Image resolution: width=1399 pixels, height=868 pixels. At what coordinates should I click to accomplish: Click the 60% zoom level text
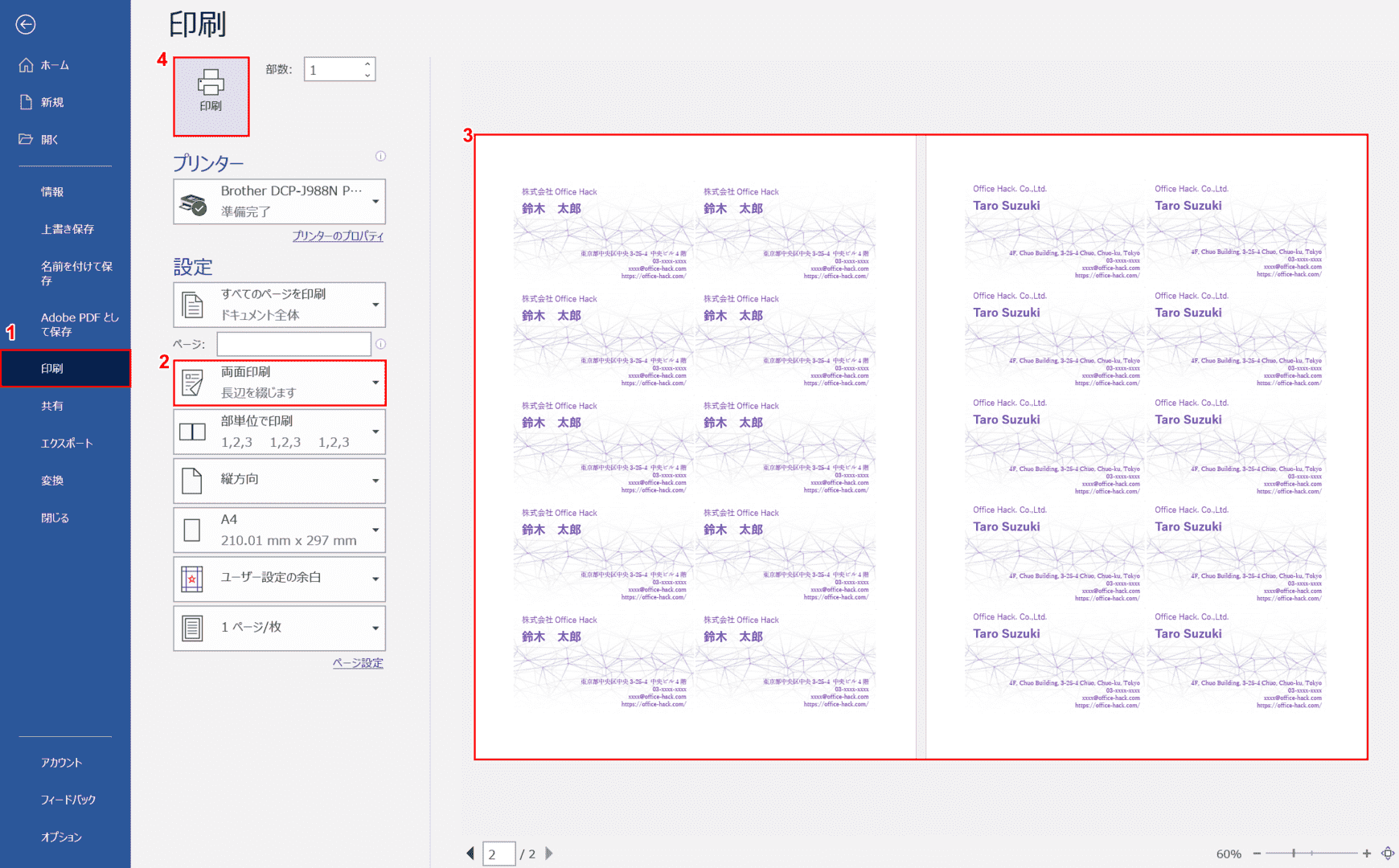tap(1229, 854)
